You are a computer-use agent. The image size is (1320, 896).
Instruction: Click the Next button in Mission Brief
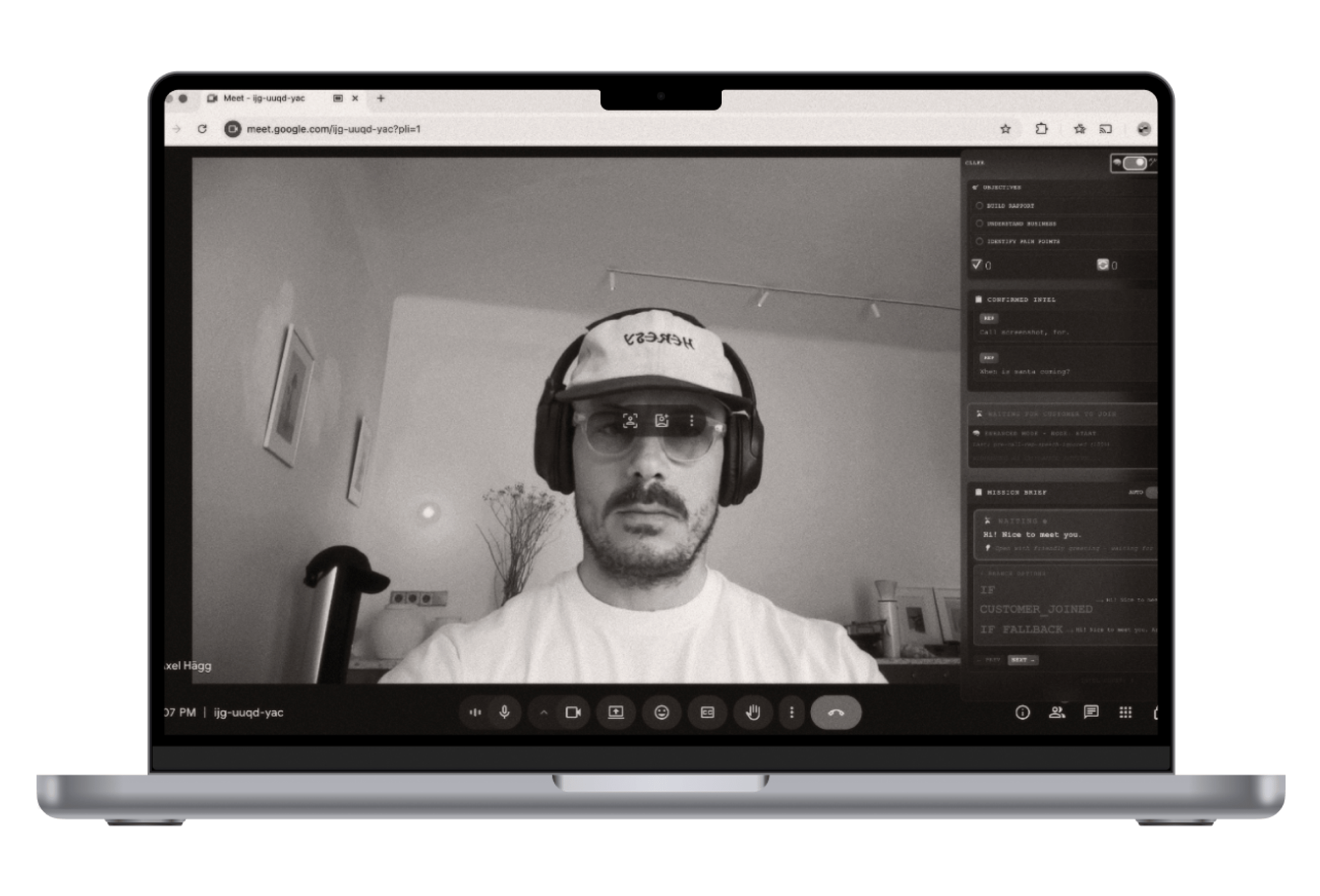pos(1023,660)
